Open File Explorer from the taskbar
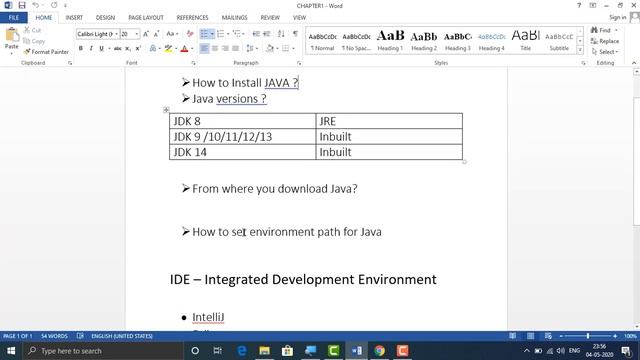This screenshot has height=360, width=640. pos(264,351)
